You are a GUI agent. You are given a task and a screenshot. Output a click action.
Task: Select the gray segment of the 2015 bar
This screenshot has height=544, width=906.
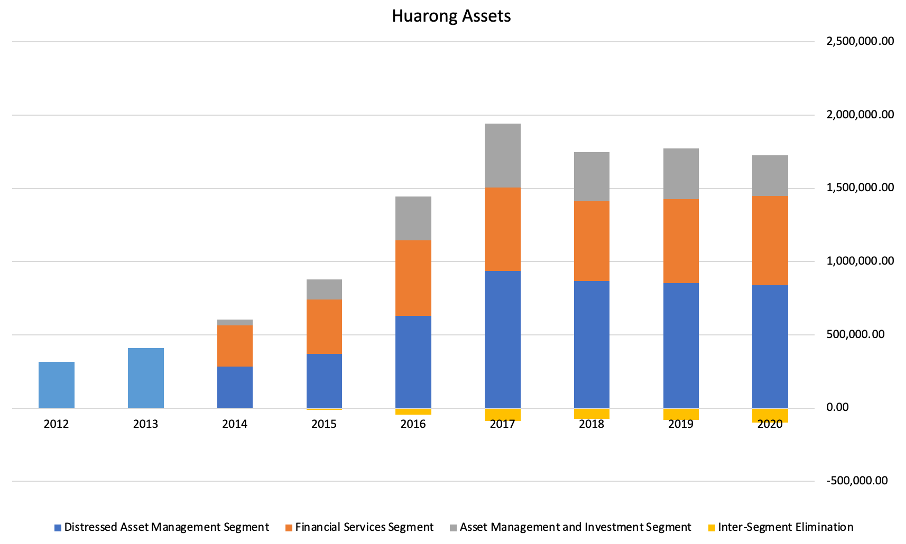click(324, 290)
